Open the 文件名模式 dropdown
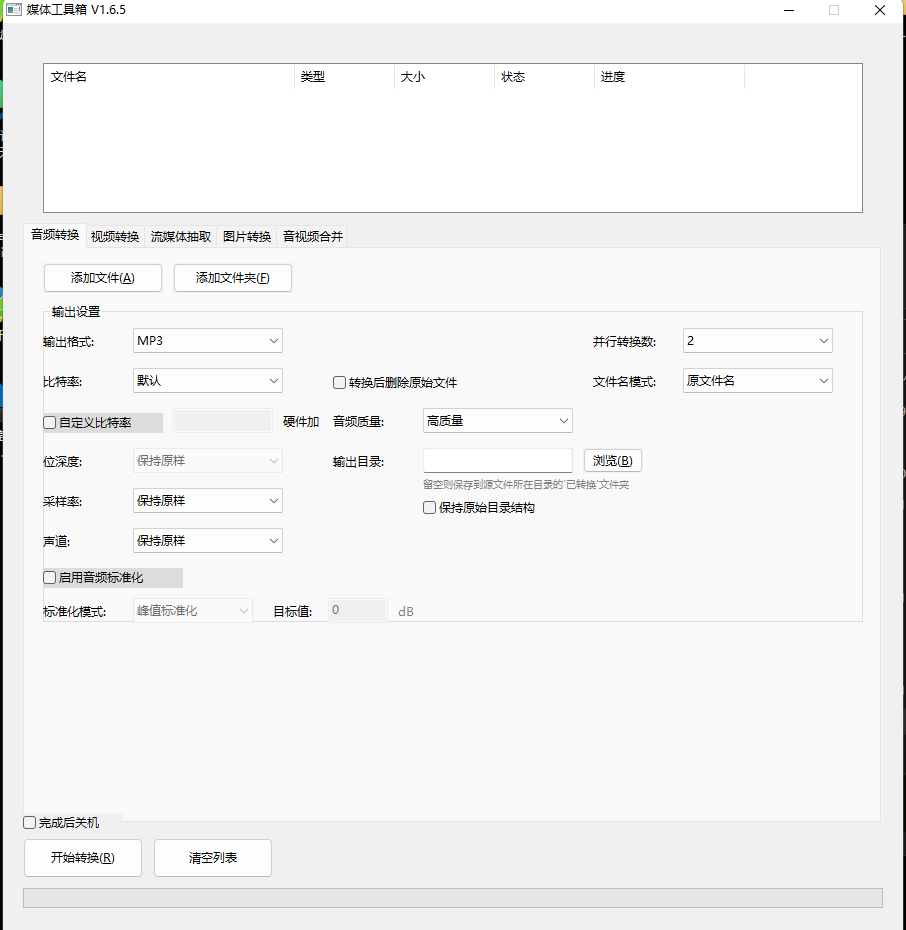The height and width of the screenshot is (930, 906). [758, 381]
